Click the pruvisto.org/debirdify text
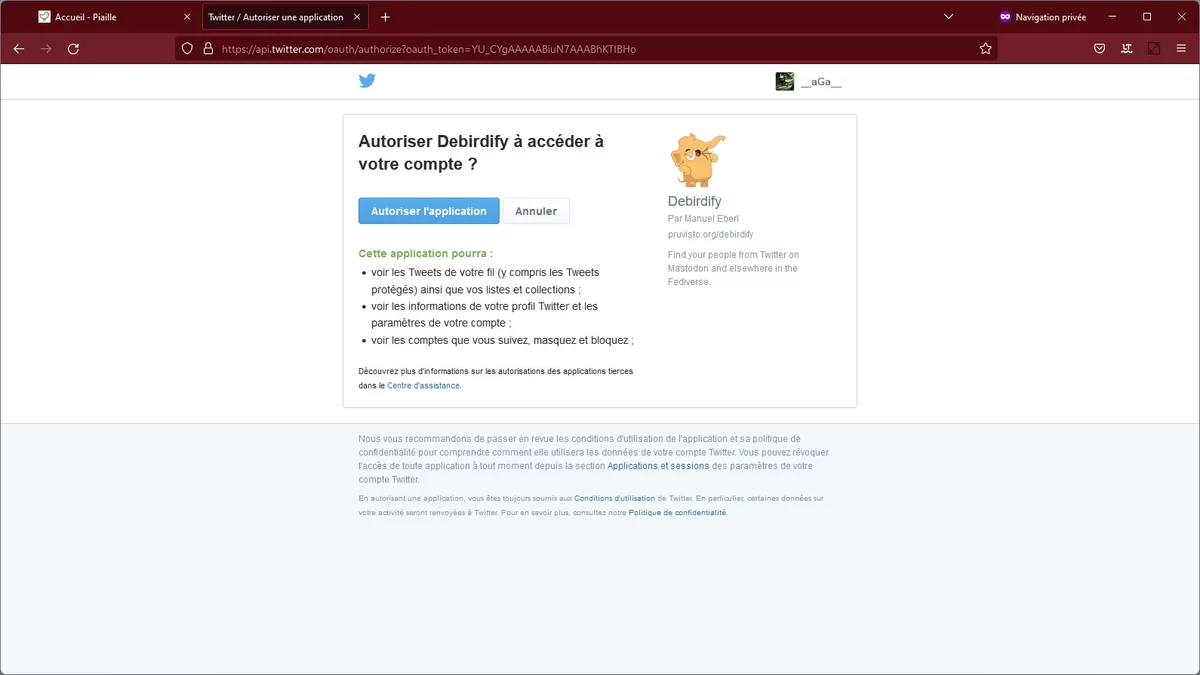 [x=710, y=234]
